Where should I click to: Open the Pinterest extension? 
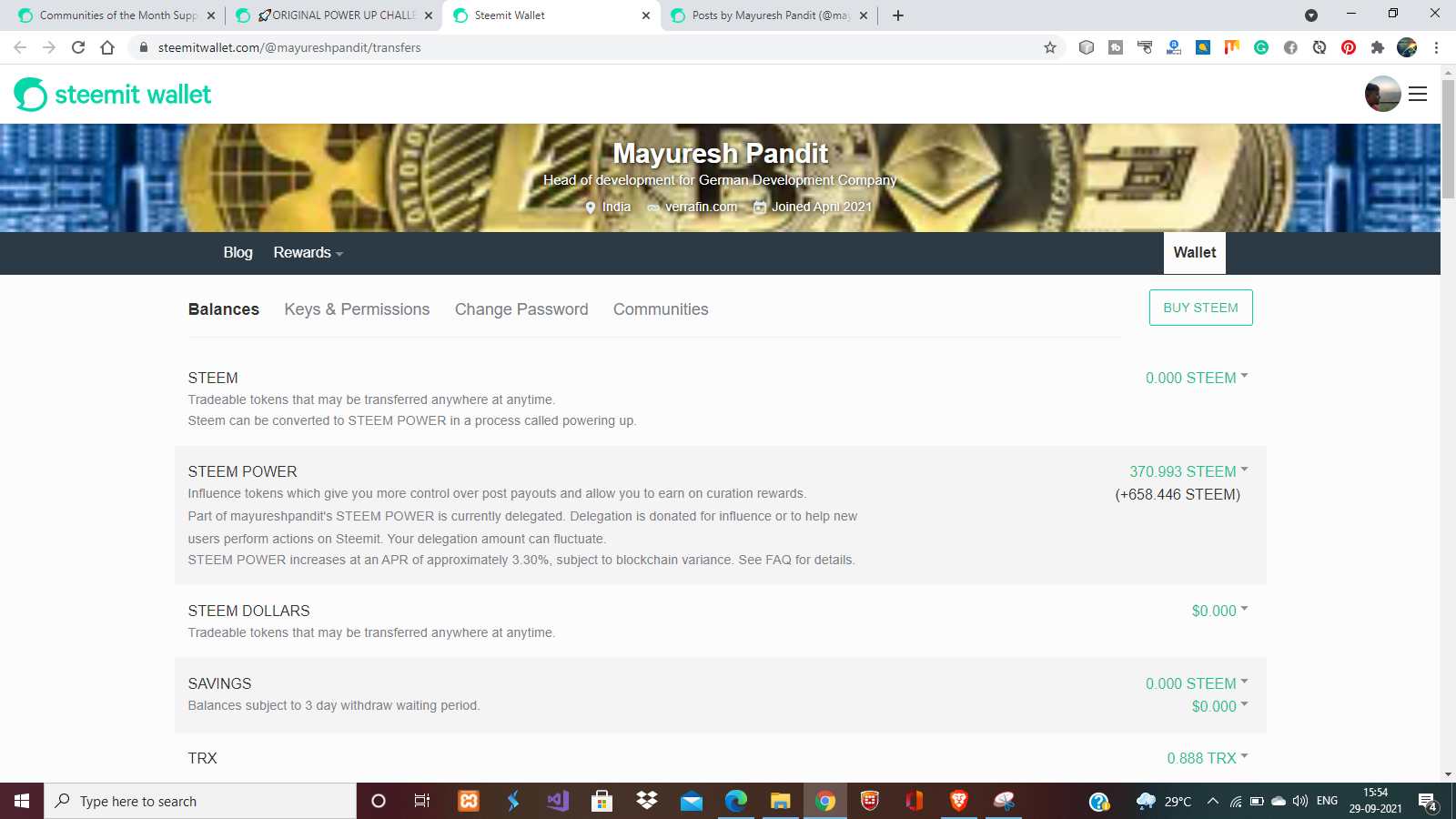point(1349,47)
